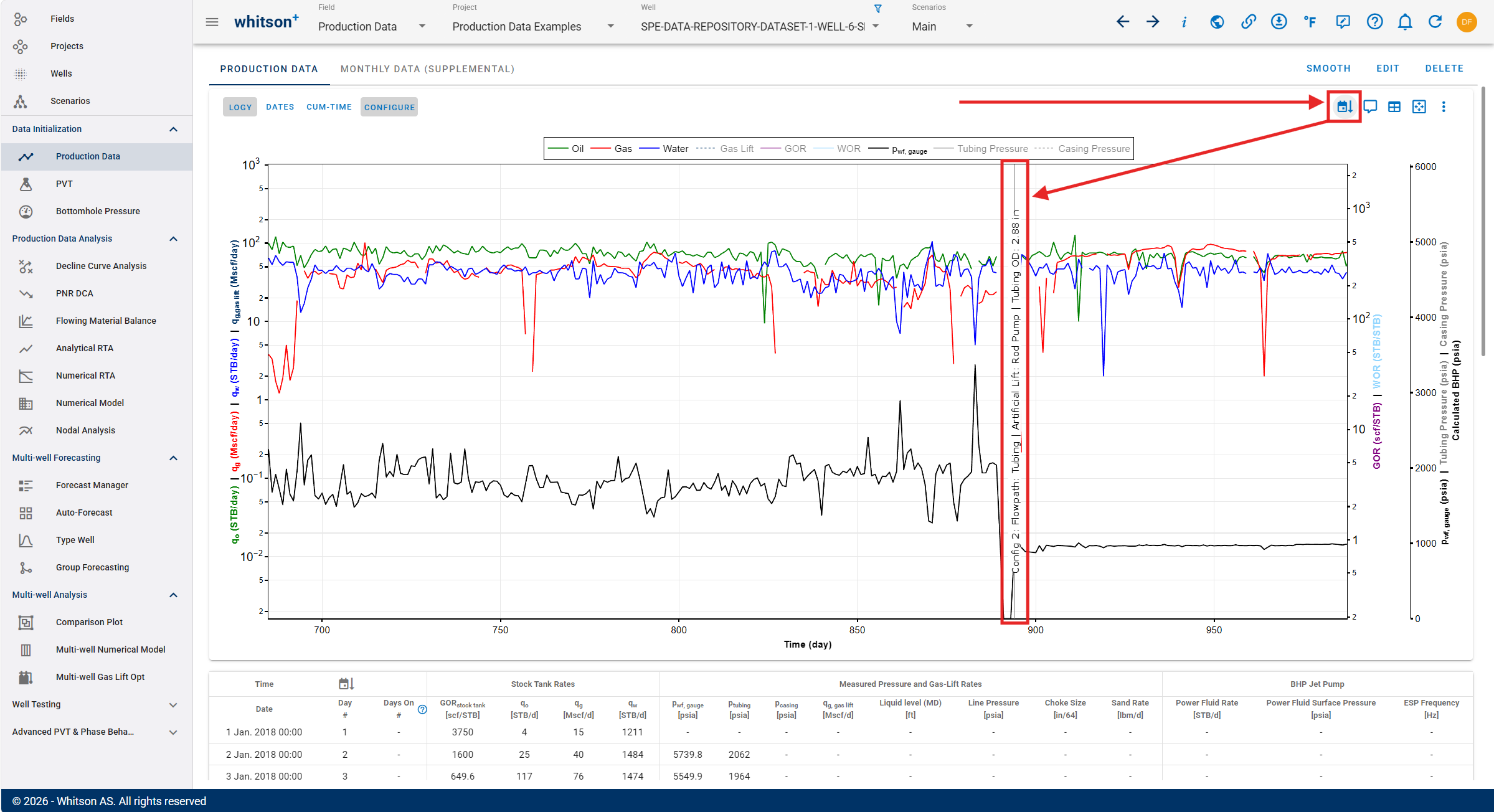Collapse the Multi-well Forecasting section
Viewport: 1494px width, 812px height.
[173, 458]
